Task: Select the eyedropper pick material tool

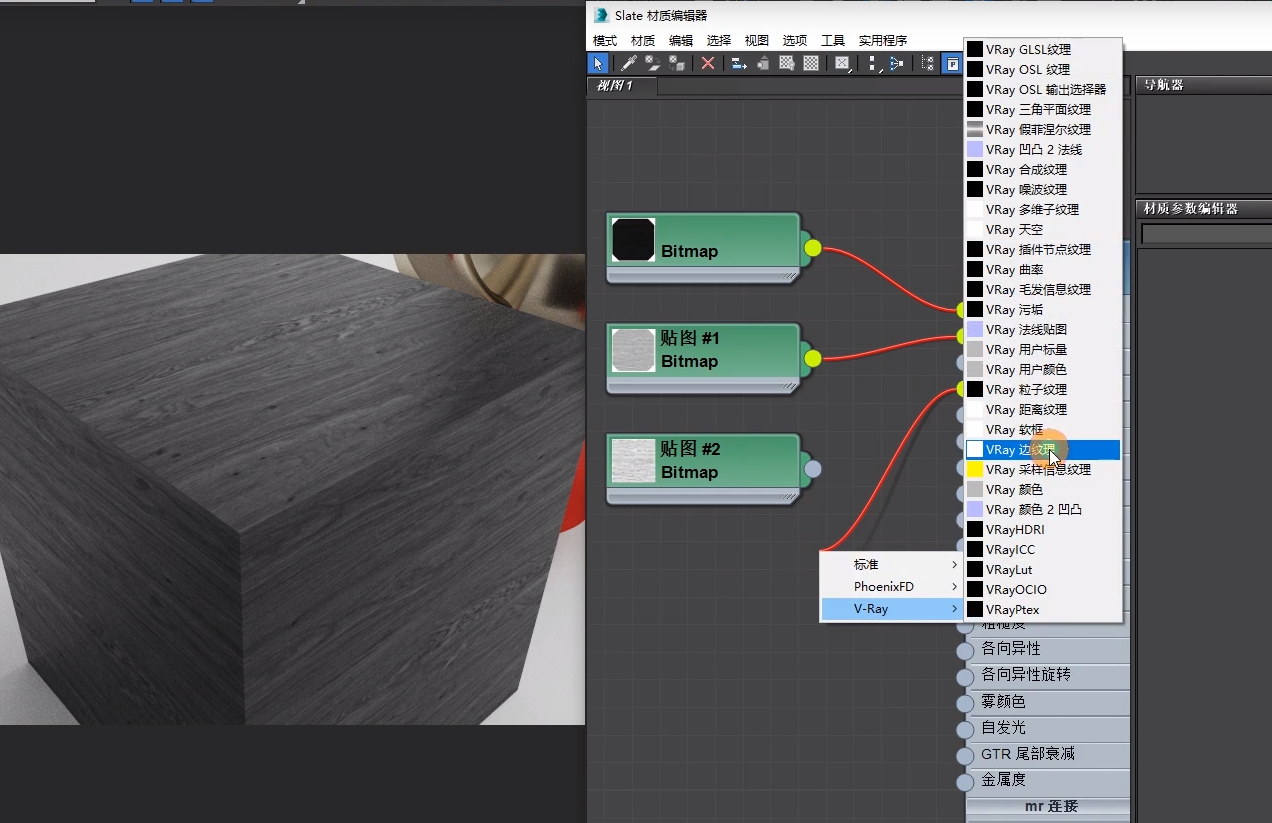Action: point(629,63)
